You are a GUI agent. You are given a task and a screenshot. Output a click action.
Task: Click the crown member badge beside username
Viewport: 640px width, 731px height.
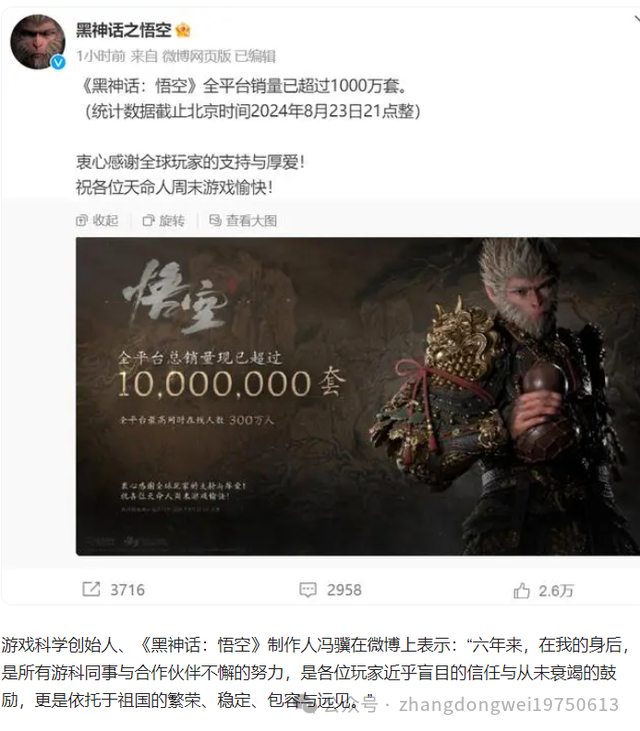(183, 30)
